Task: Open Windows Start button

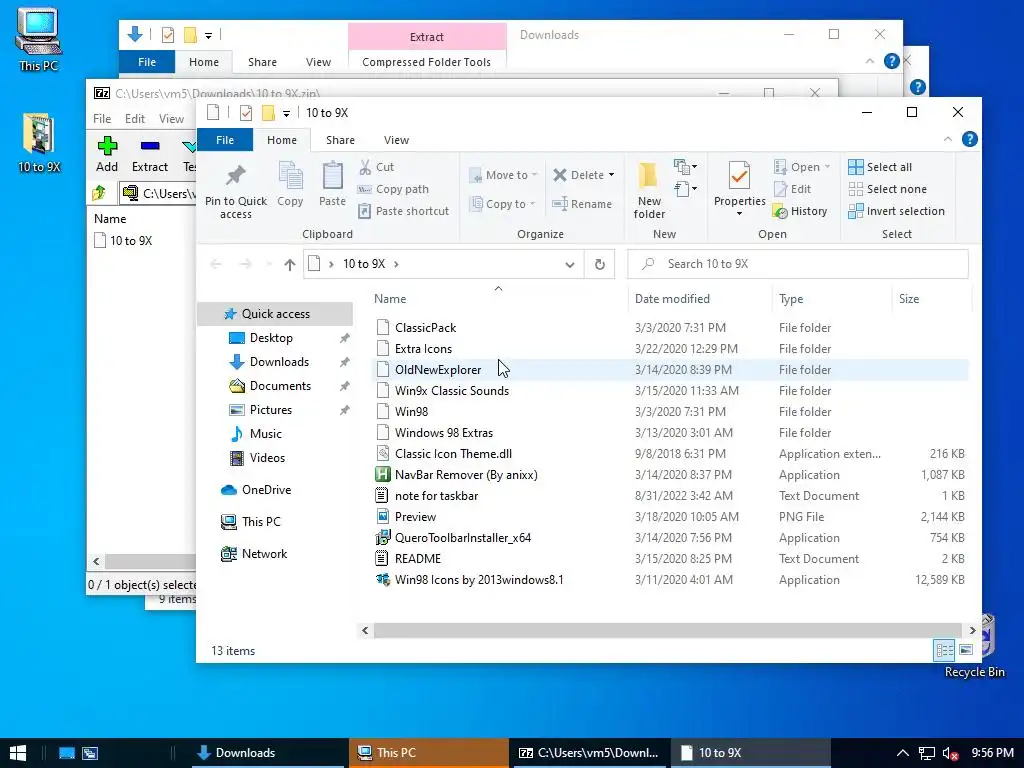Action: [x=18, y=753]
